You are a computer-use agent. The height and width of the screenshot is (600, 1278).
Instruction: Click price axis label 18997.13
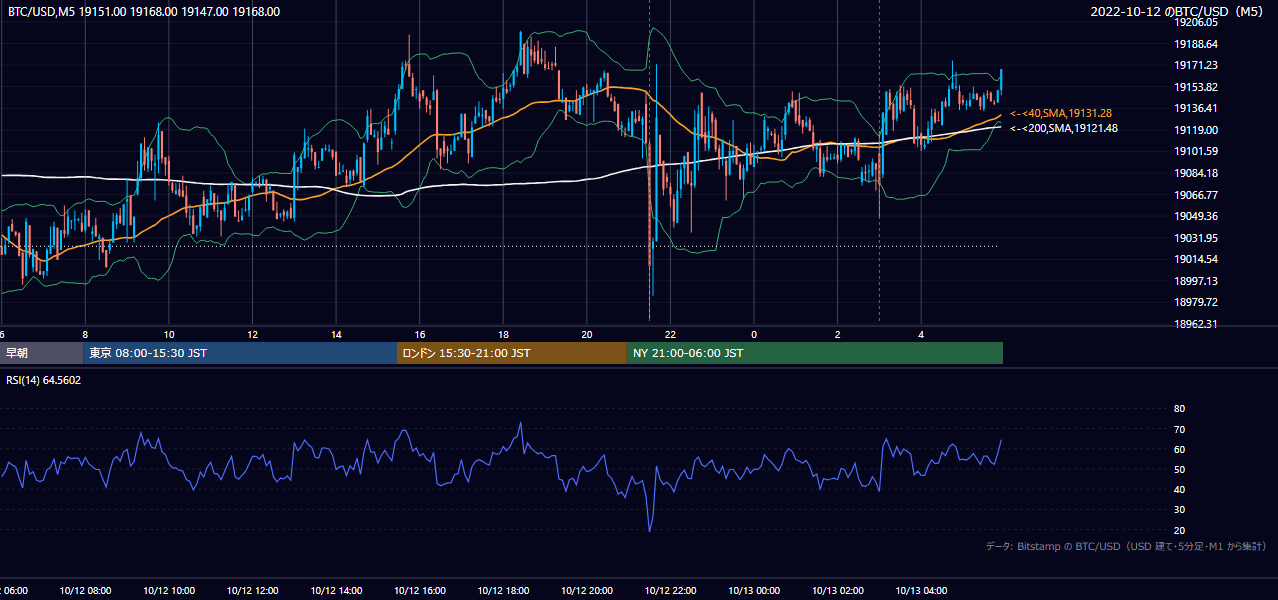pyautogui.click(x=1196, y=281)
